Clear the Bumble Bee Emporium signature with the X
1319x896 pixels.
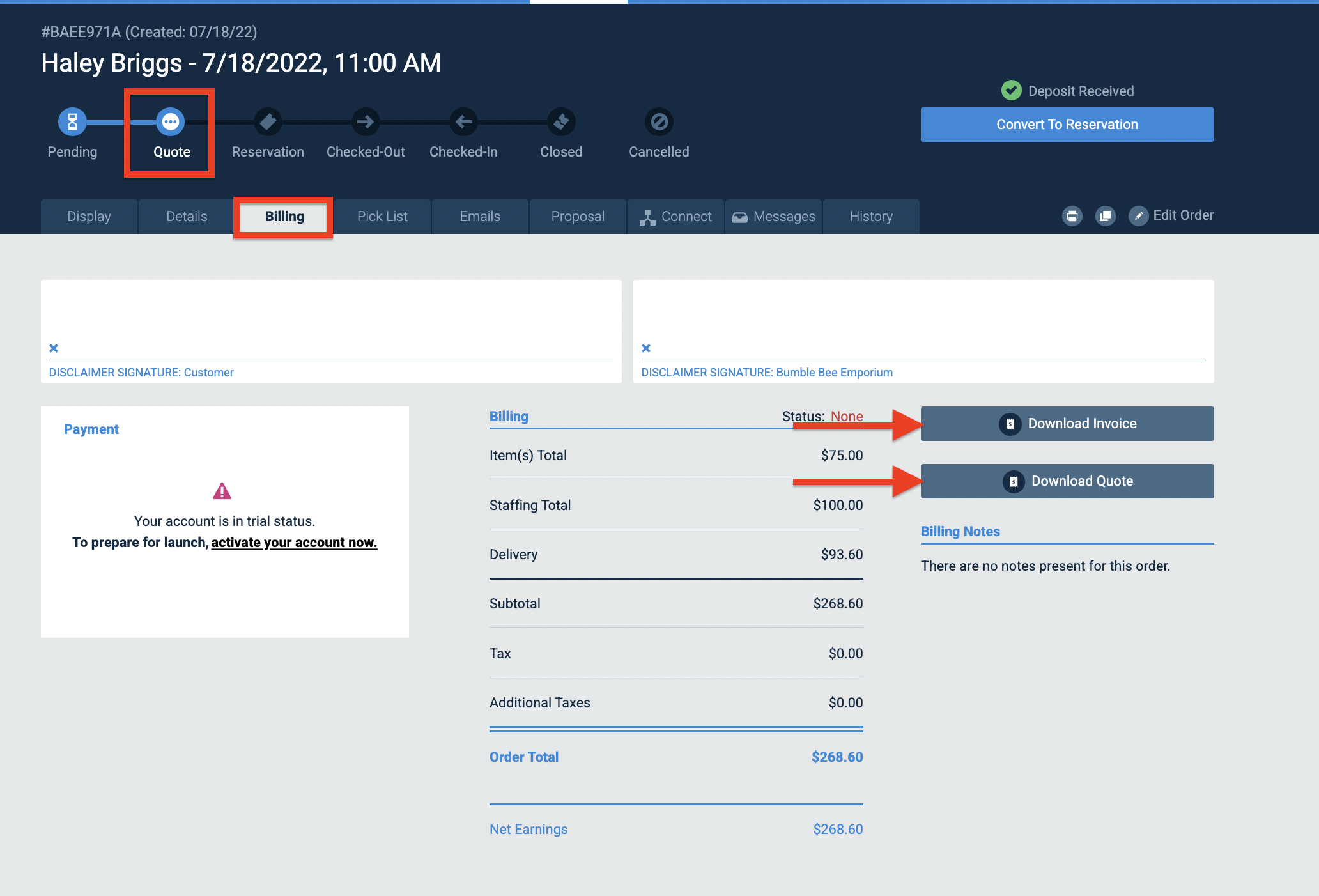click(646, 348)
